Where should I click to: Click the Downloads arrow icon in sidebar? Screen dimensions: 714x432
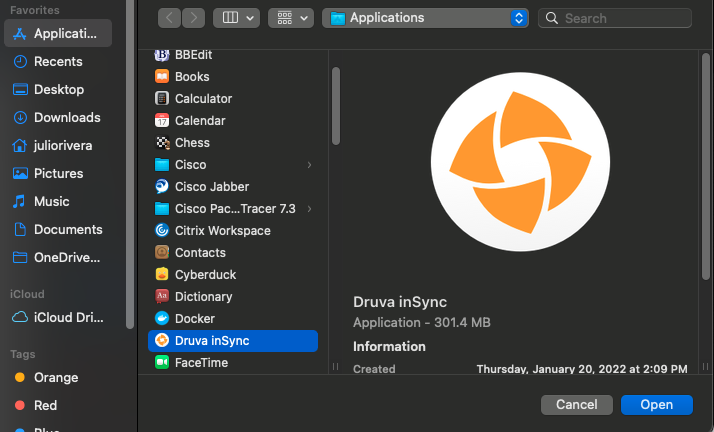coord(20,117)
